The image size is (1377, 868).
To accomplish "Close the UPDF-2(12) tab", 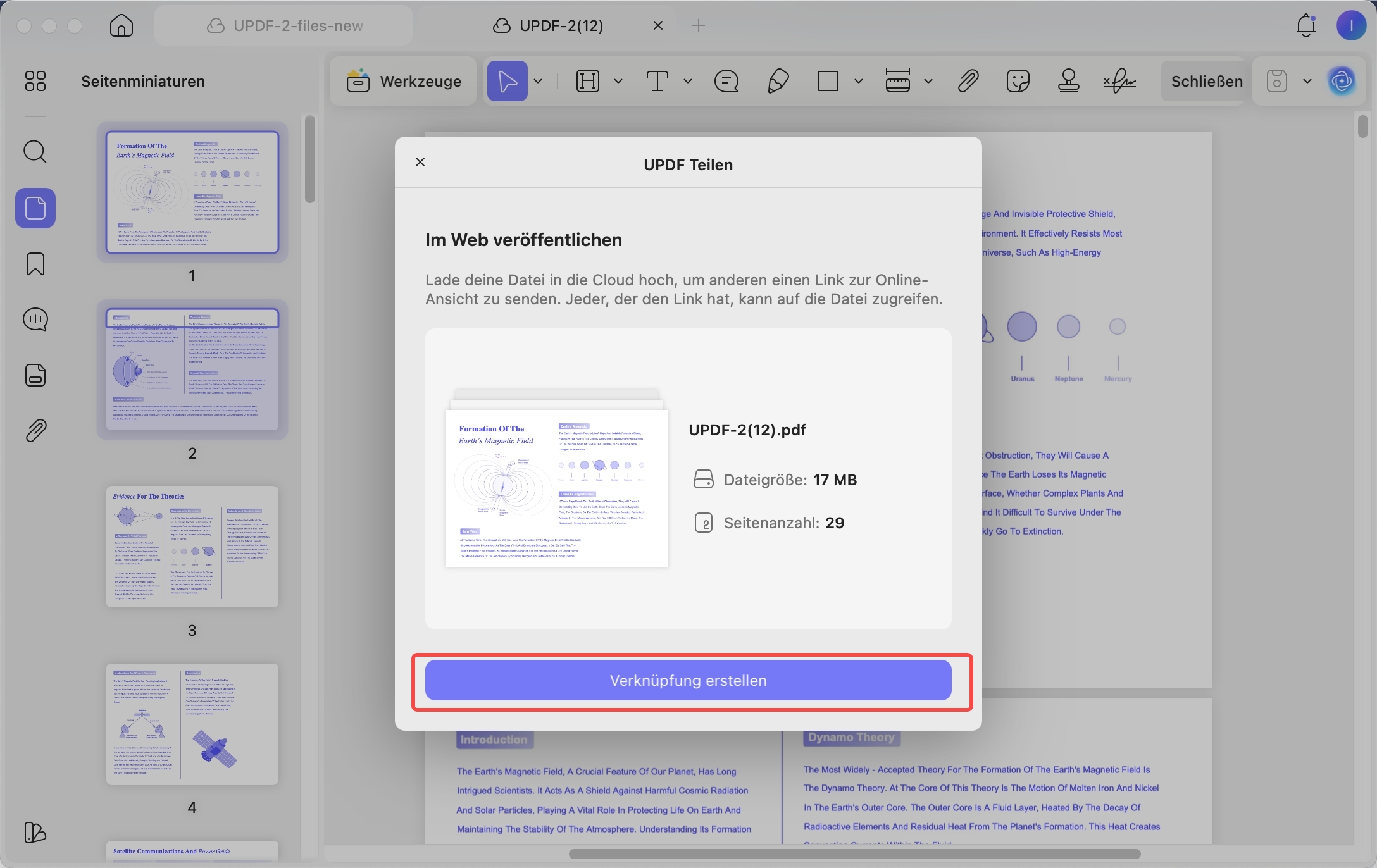I will (658, 25).
